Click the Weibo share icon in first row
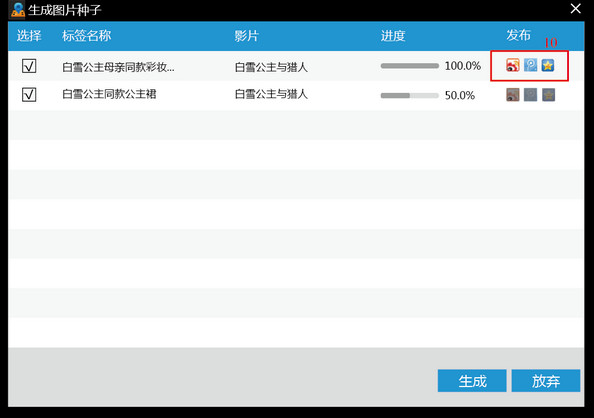The image size is (594, 418). tap(513, 65)
